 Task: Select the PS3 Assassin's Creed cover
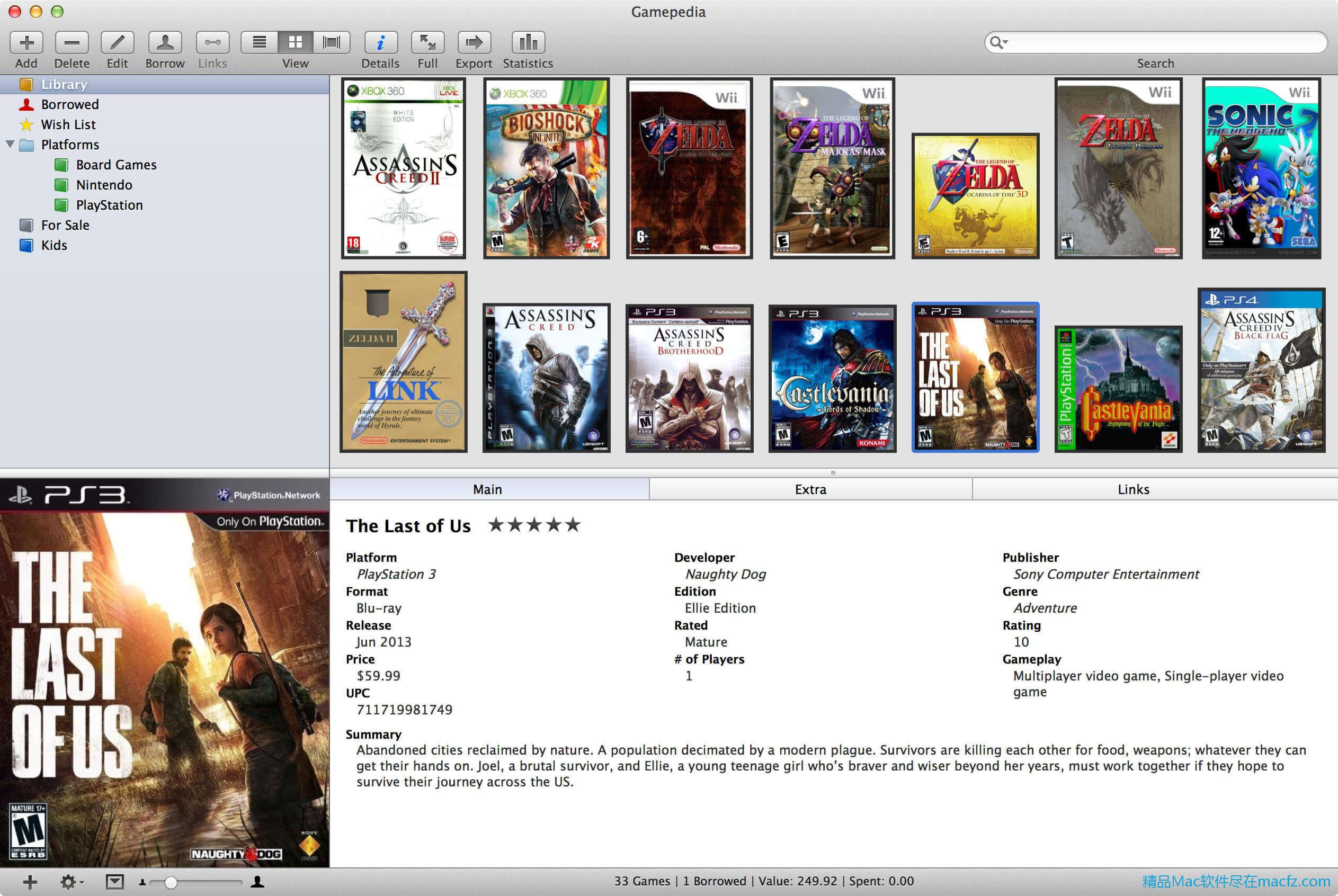547,378
